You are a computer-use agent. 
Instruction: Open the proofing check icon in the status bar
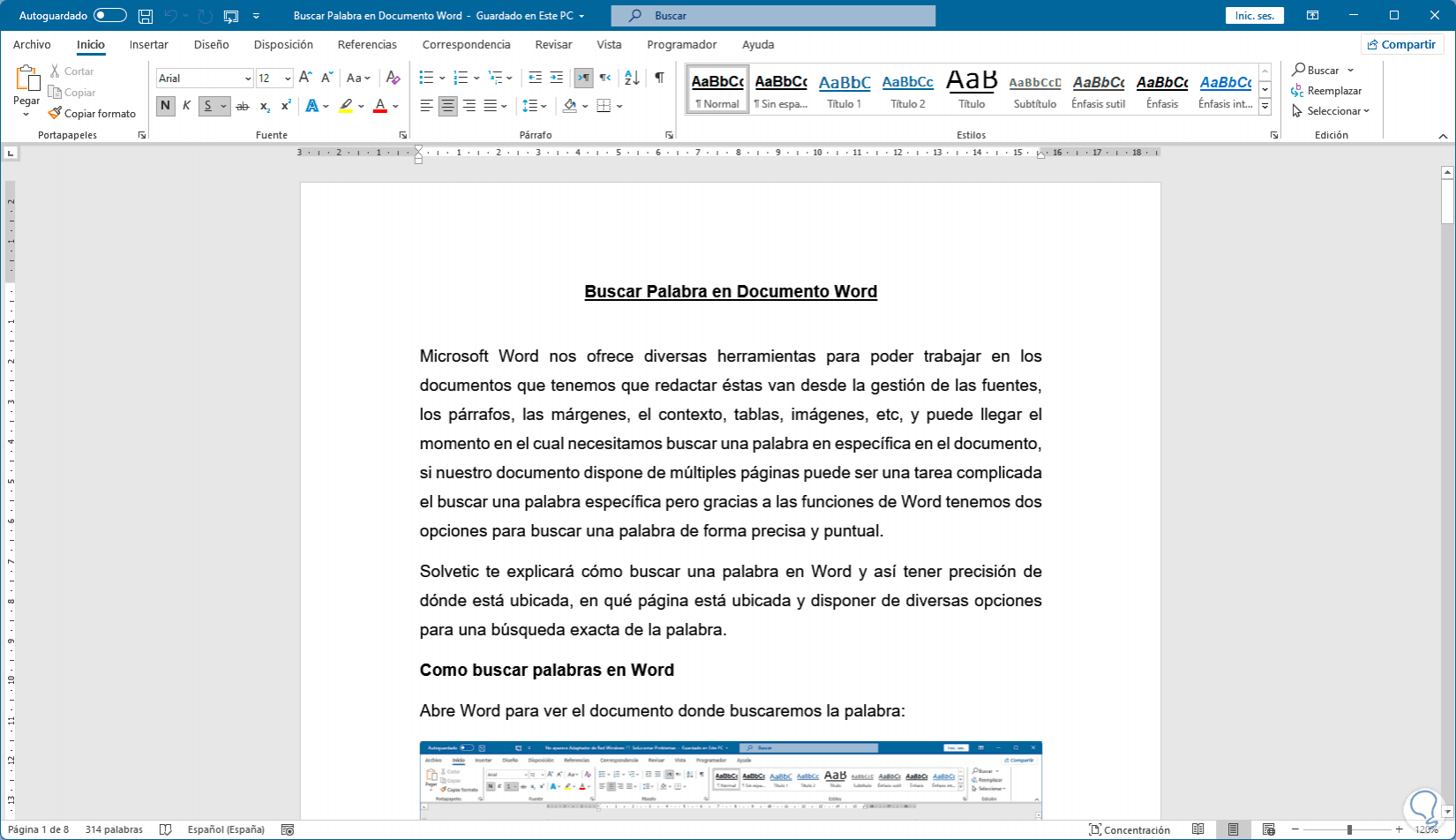[x=165, y=829]
